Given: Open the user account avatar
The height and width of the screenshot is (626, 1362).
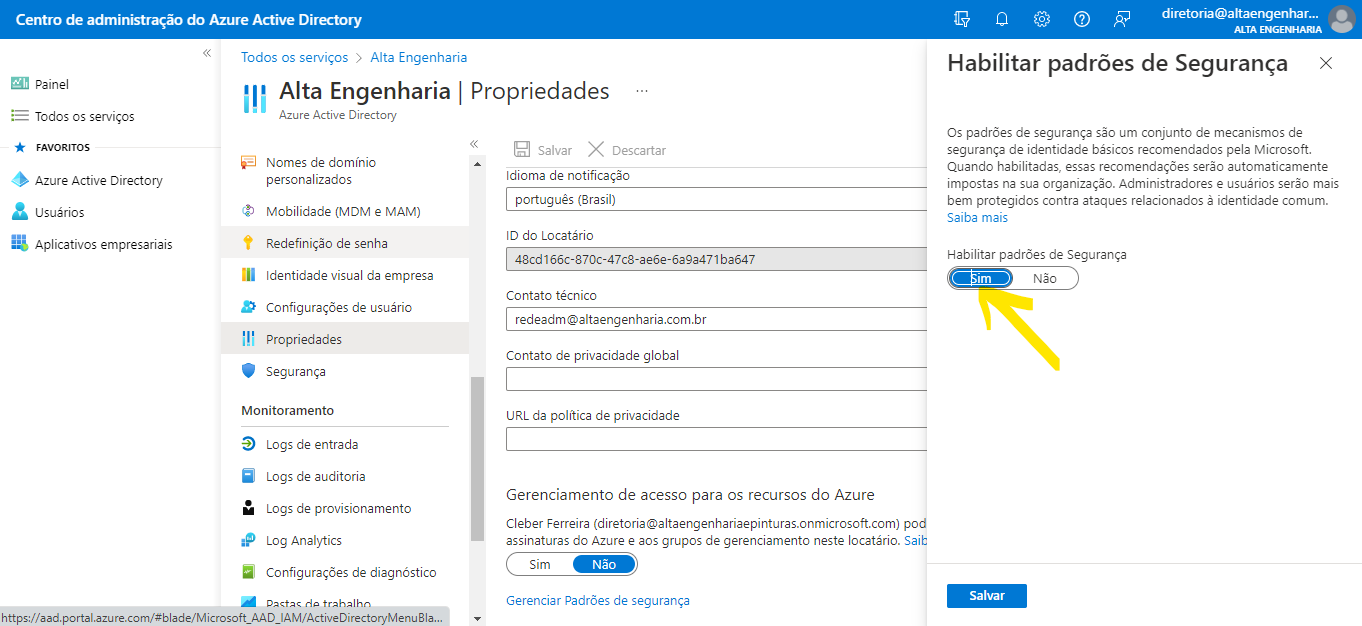Looking at the screenshot, I should click(1341, 19).
